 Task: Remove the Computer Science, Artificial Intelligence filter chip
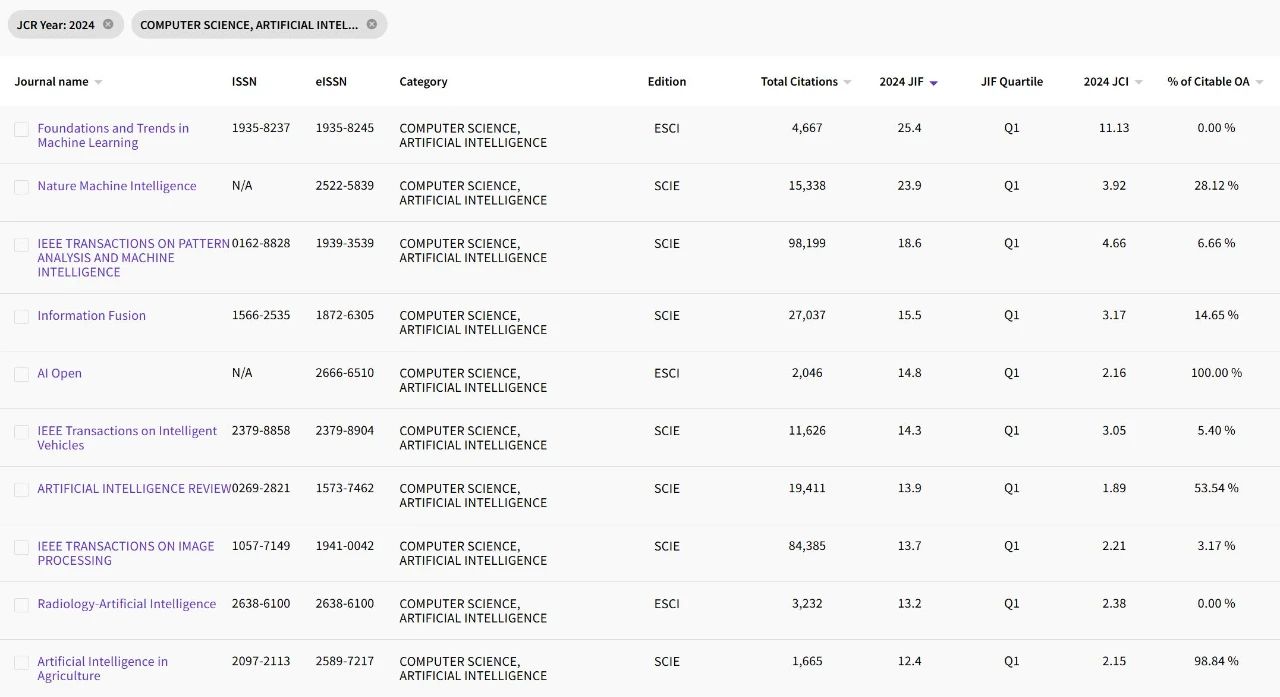coord(372,24)
